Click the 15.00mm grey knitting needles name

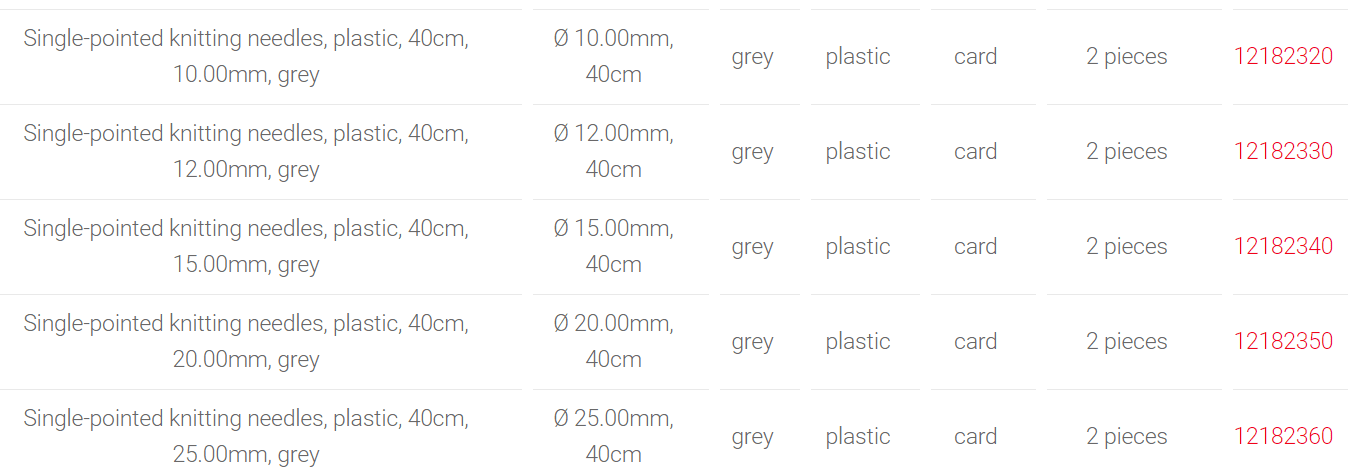coord(246,247)
